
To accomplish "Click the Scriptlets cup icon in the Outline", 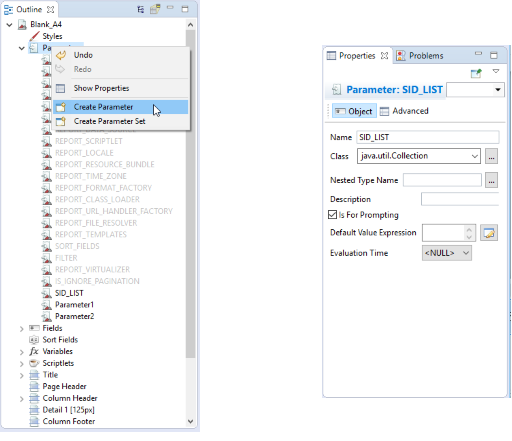I will tap(34, 363).
